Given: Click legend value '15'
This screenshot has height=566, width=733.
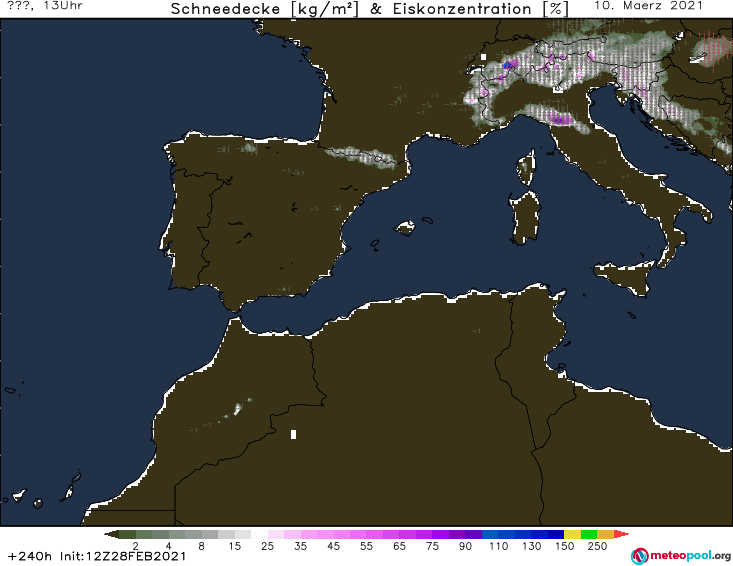Looking at the screenshot, I should click(234, 545).
